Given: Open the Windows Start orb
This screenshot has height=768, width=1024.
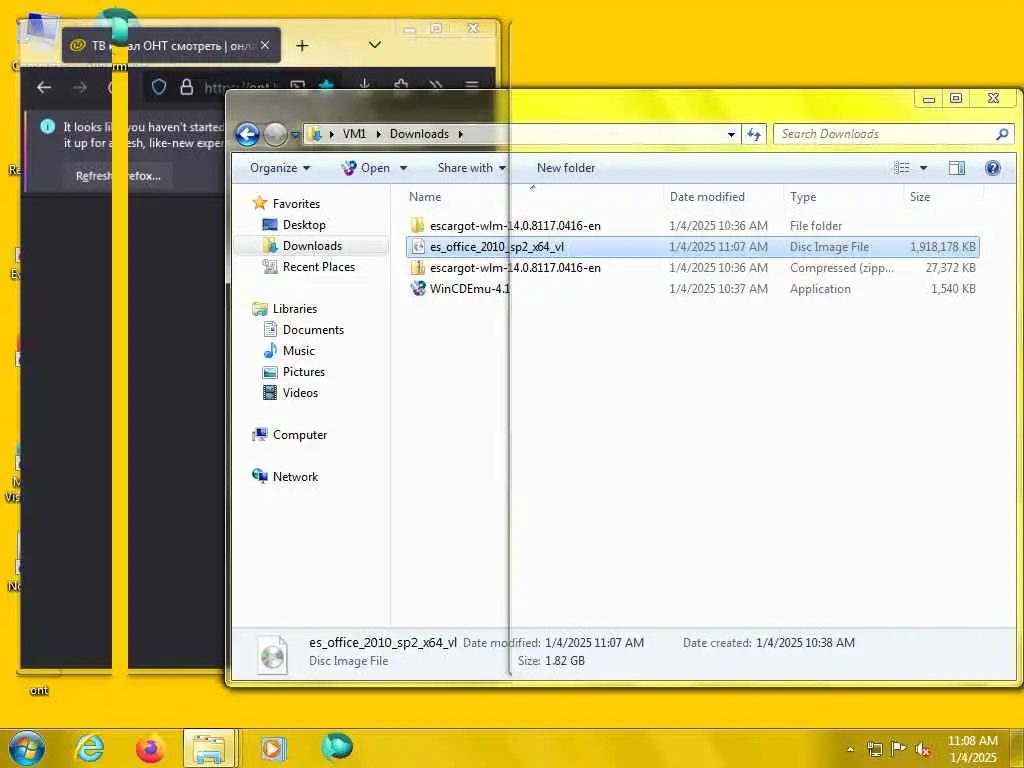Looking at the screenshot, I should pos(27,748).
